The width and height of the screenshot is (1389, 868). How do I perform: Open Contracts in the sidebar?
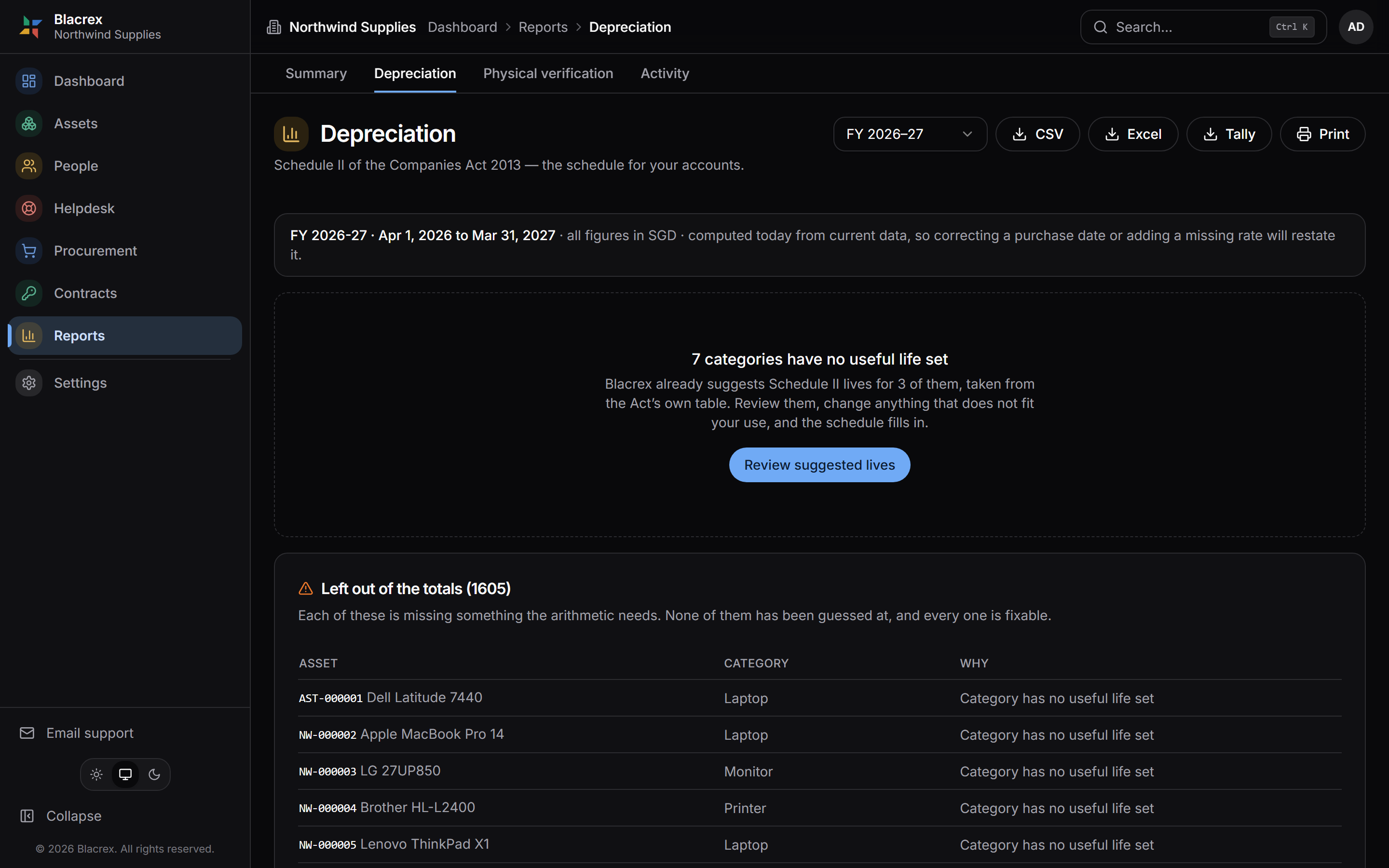click(x=125, y=293)
